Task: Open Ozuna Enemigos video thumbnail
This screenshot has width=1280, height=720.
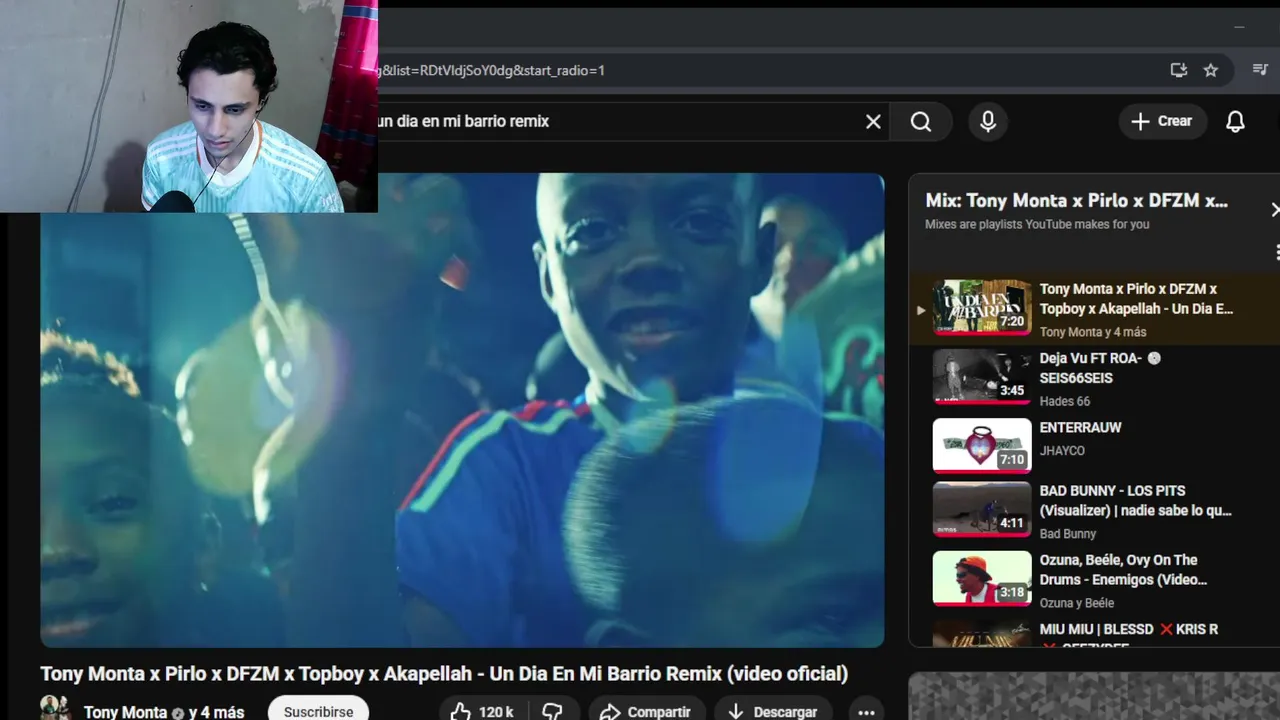Action: [982, 578]
